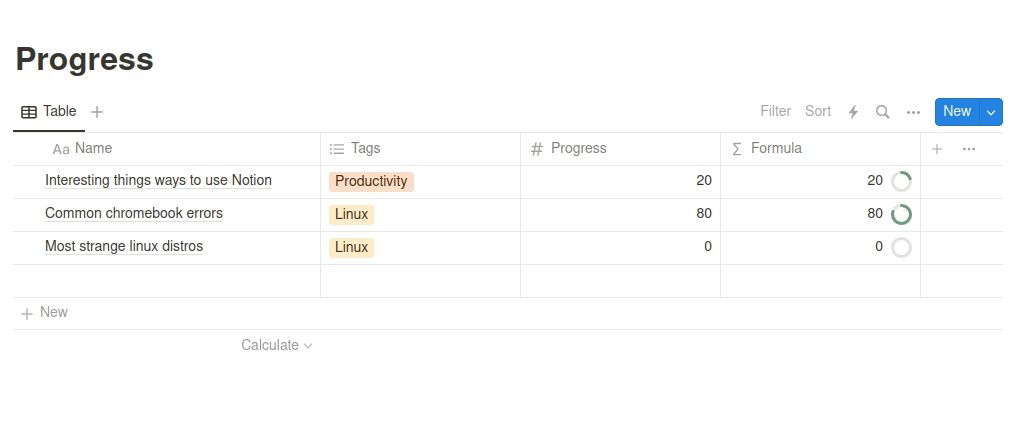1020x433 pixels.
Task: Open the Filter menu
Action: pyautogui.click(x=775, y=111)
